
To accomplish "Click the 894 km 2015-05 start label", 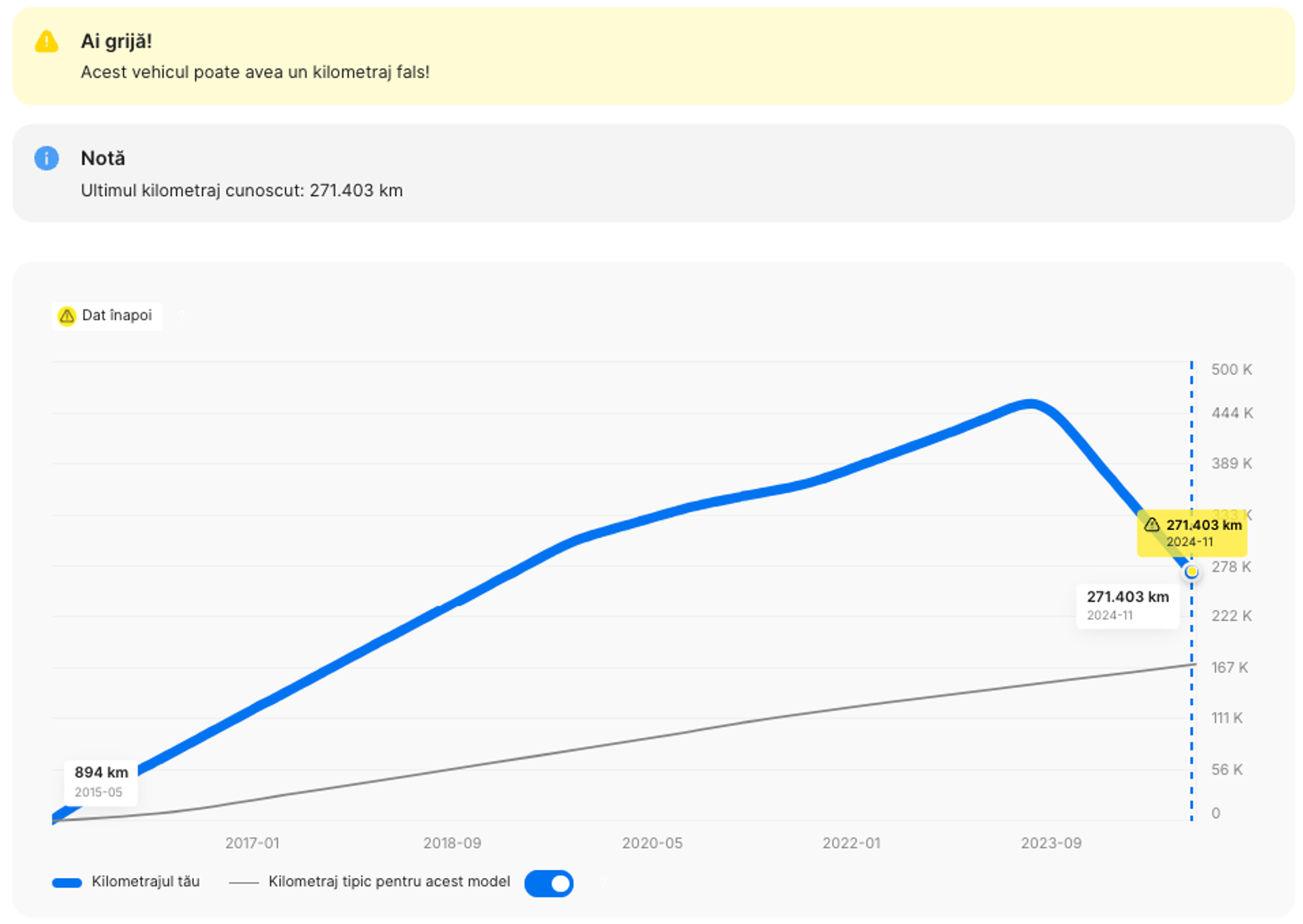I will tap(101, 782).
